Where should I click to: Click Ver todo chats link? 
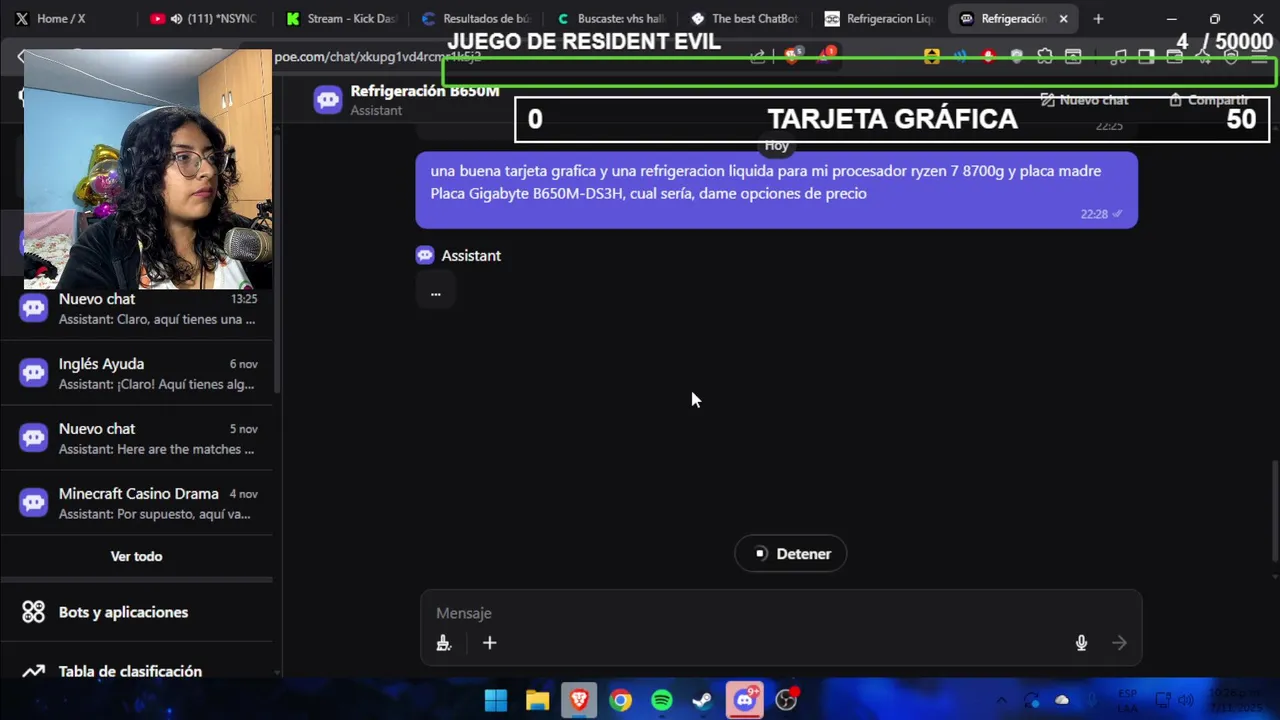pyautogui.click(x=136, y=556)
